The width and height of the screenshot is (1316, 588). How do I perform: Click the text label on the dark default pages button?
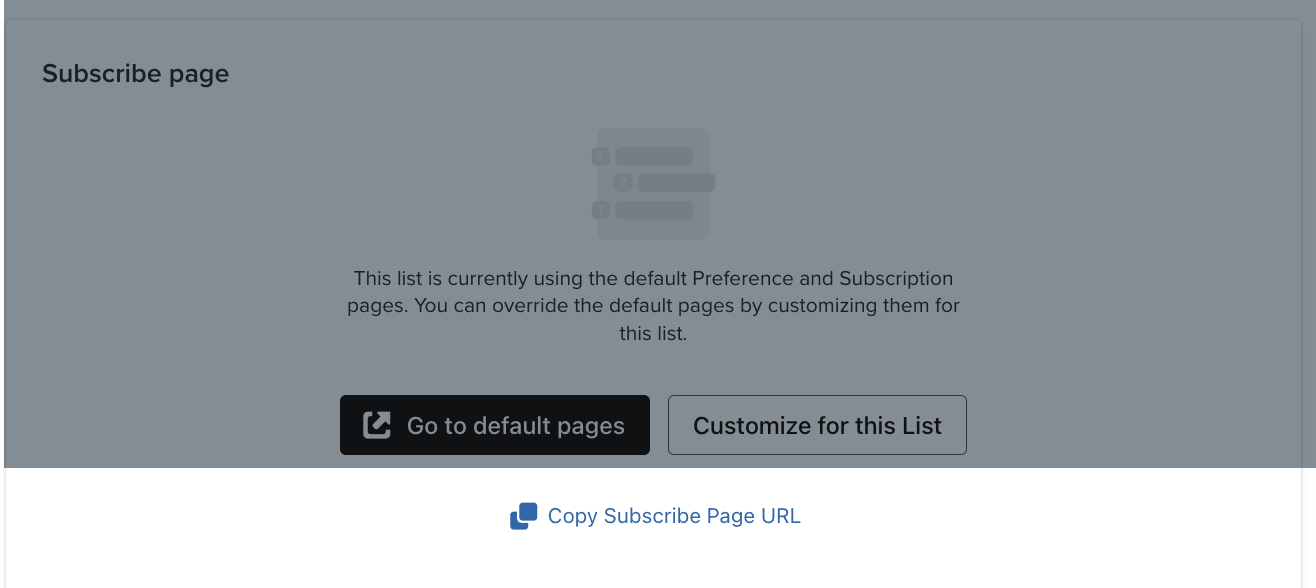514,424
